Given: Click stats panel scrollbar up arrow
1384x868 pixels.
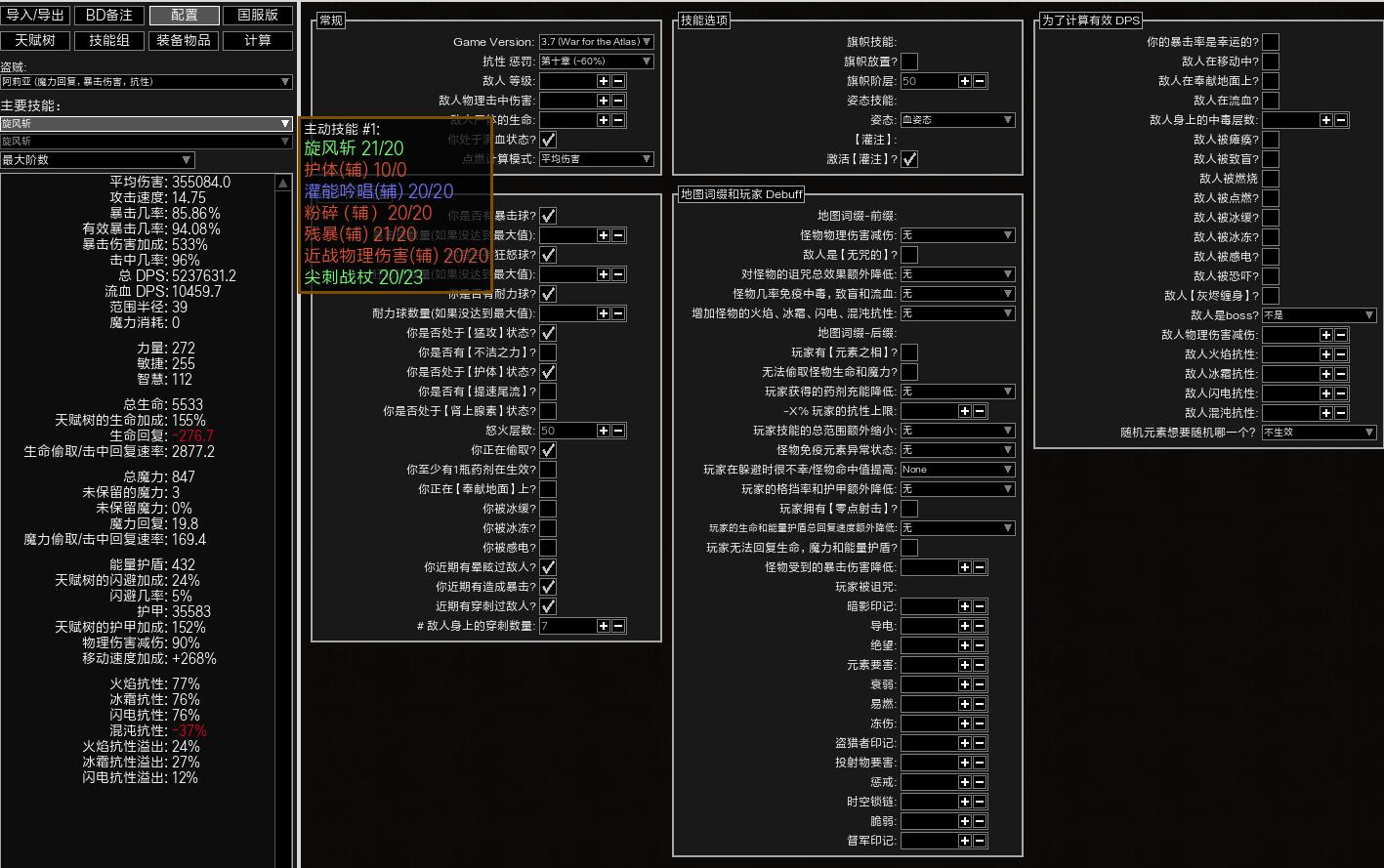Looking at the screenshot, I should point(283,183).
